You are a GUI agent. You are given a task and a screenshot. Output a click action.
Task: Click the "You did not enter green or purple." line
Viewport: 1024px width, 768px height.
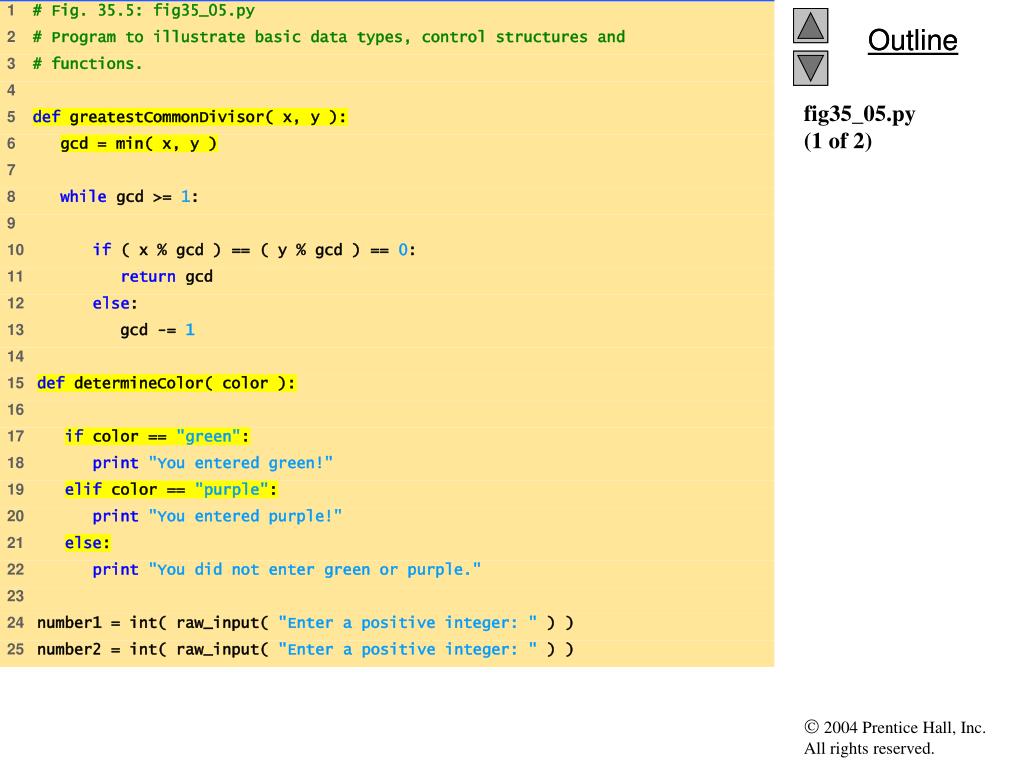(287, 569)
